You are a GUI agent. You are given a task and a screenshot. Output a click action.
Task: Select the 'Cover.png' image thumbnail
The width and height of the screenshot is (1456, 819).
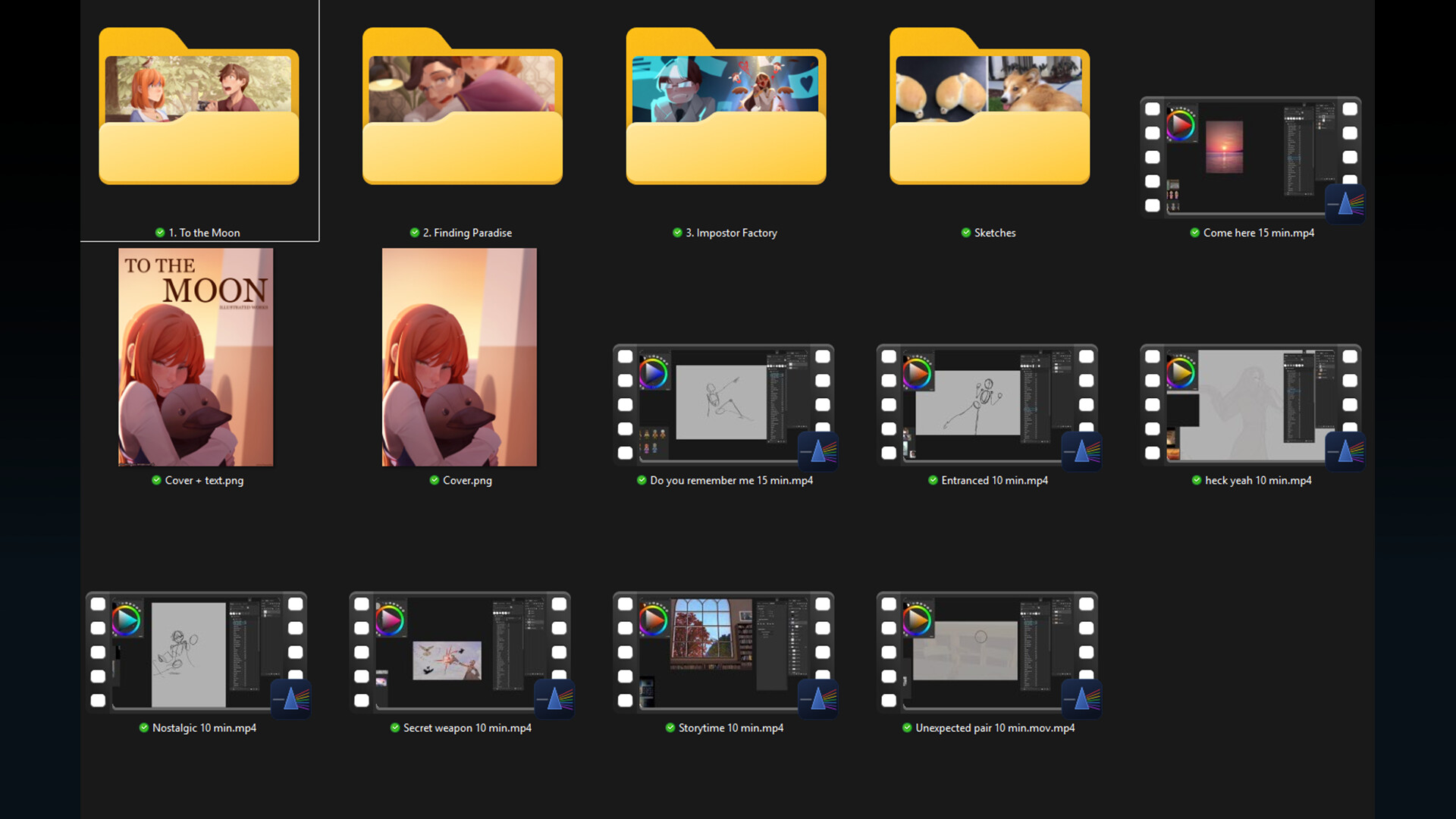pos(460,357)
